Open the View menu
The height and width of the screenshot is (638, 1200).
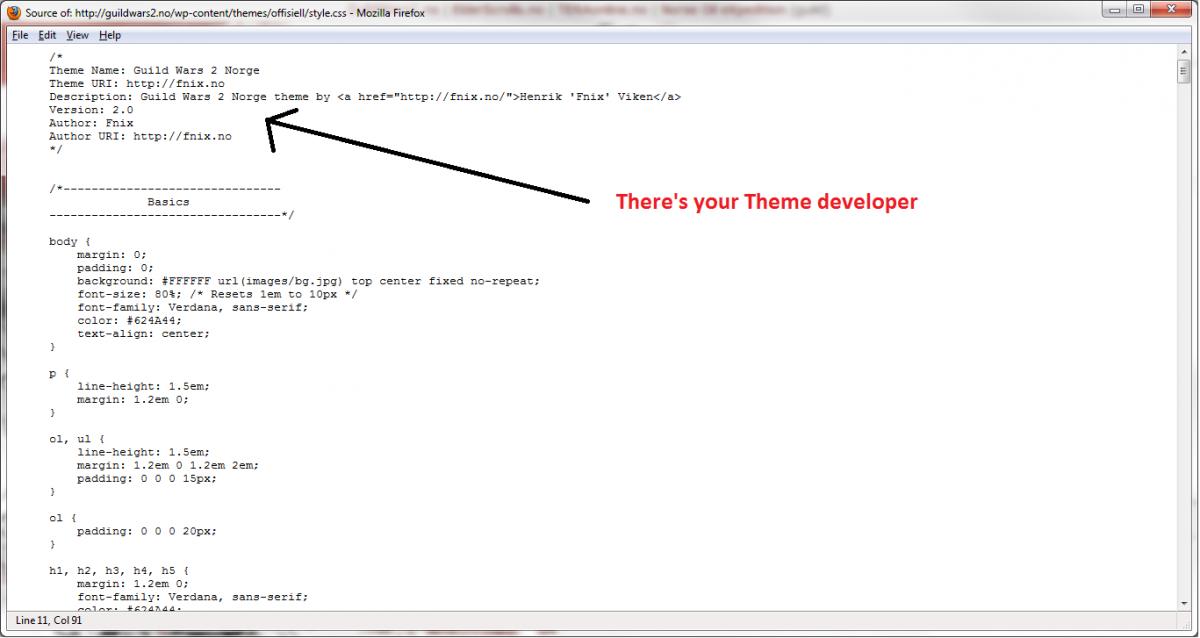[78, 35]
